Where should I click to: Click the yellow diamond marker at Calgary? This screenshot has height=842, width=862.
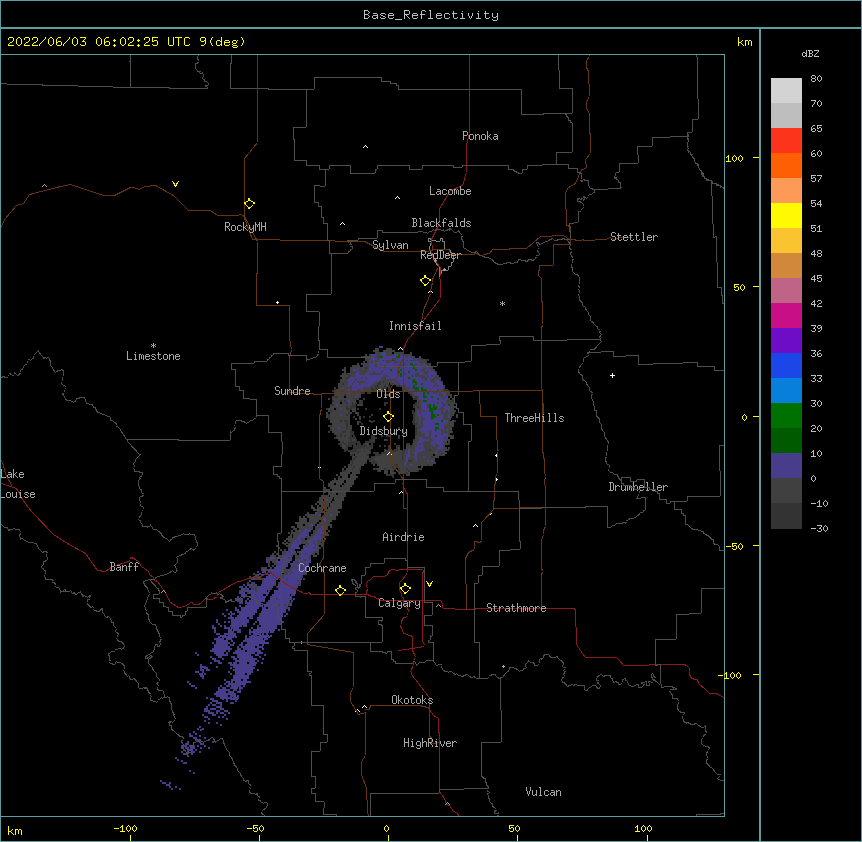(x=405, y=589)
